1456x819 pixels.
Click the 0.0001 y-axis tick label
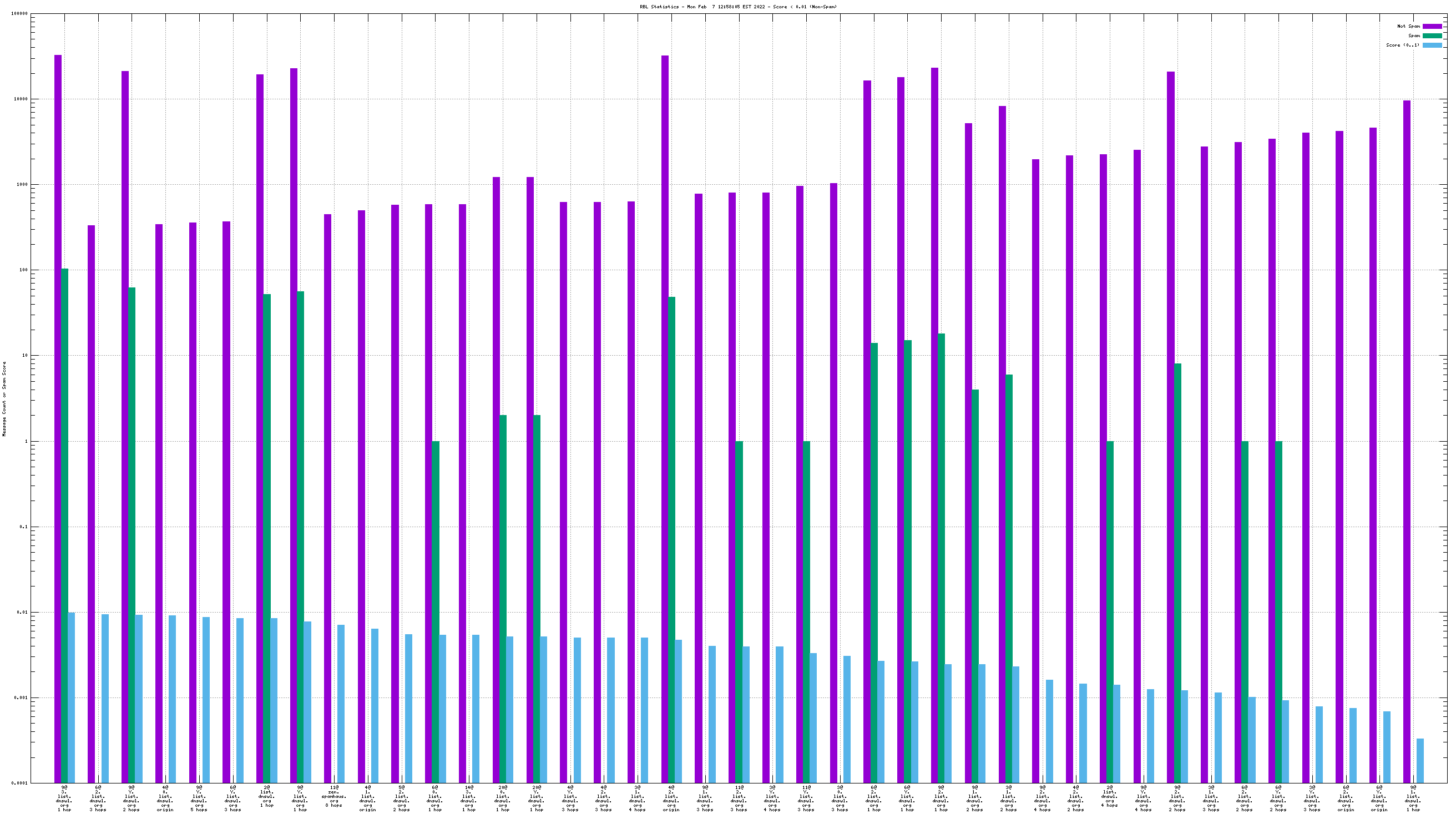pos(19,783)
